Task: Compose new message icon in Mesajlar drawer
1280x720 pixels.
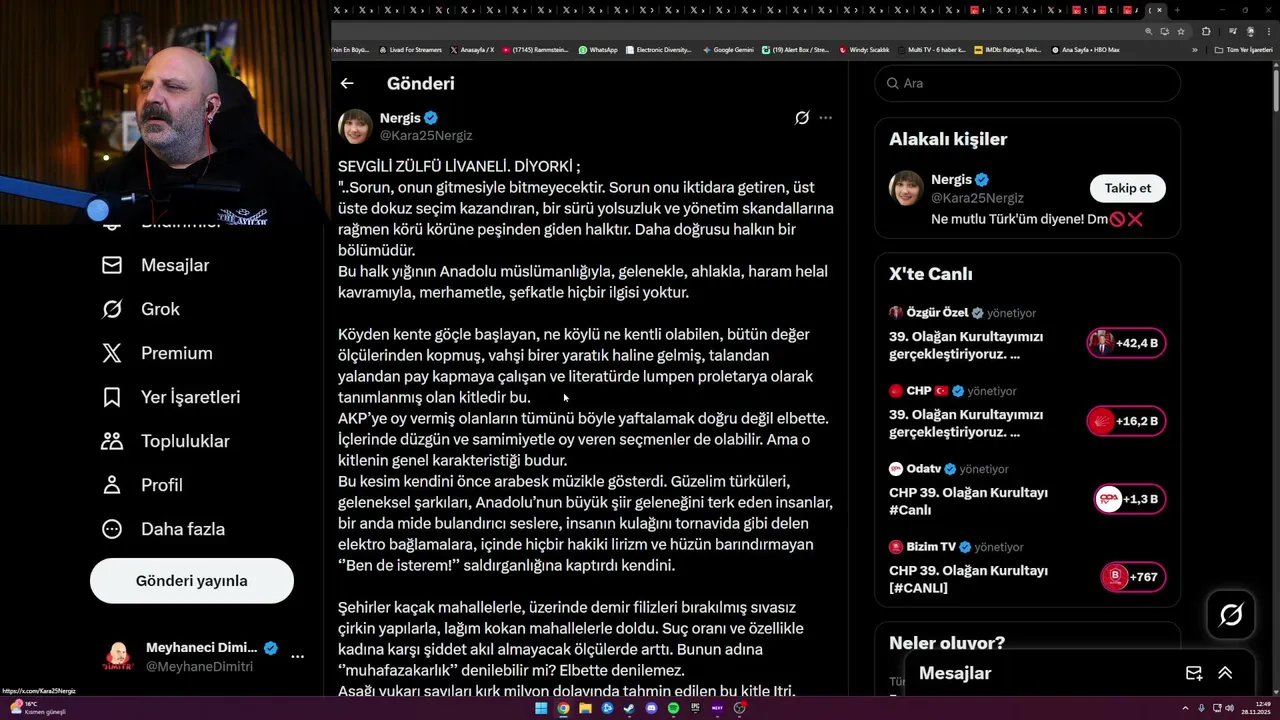Action: (1194, 673)
